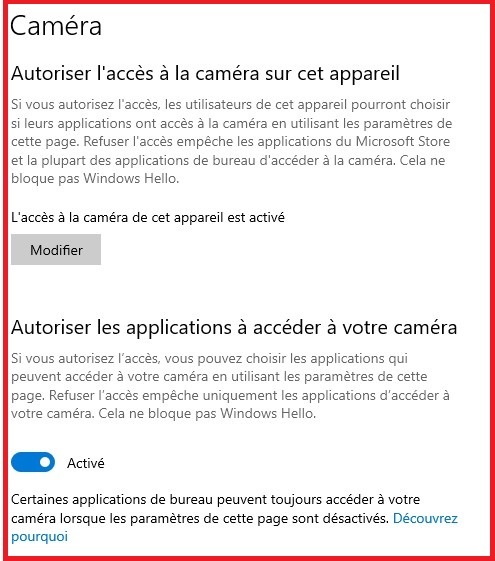Click the words "Microsoft Store" in the description

[403, 141]
